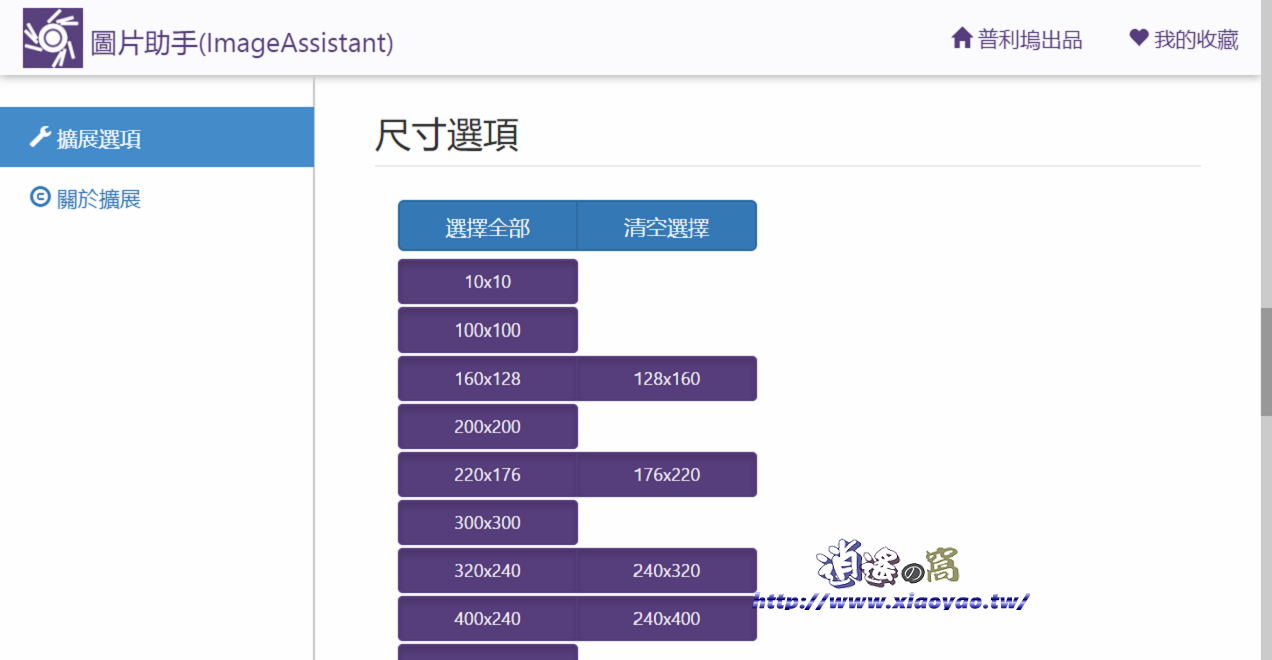Select the 240x400 size filter
Screen dimensions: 1272x660
coord(667,618)
